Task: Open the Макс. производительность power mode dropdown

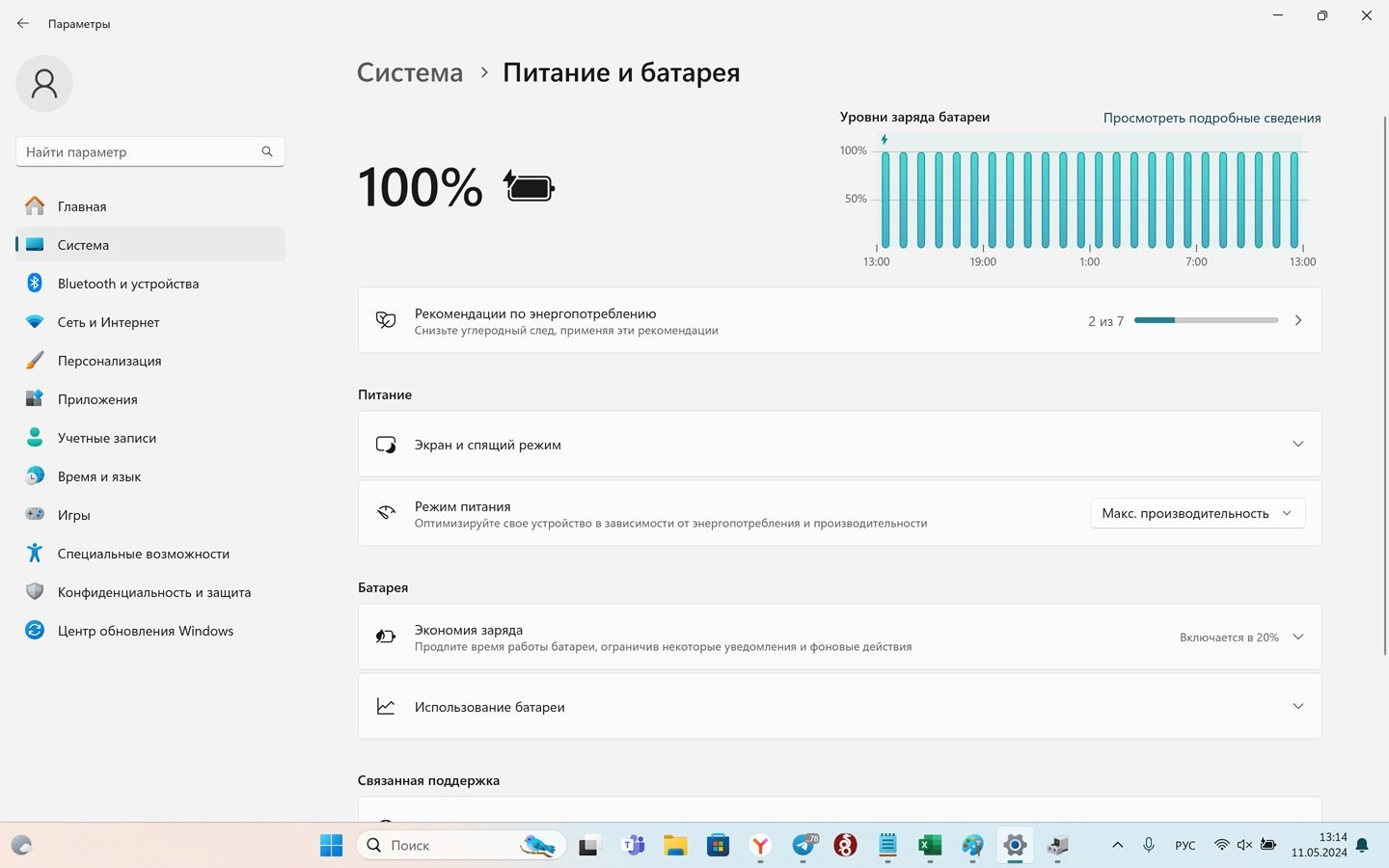Action: 1198,513
